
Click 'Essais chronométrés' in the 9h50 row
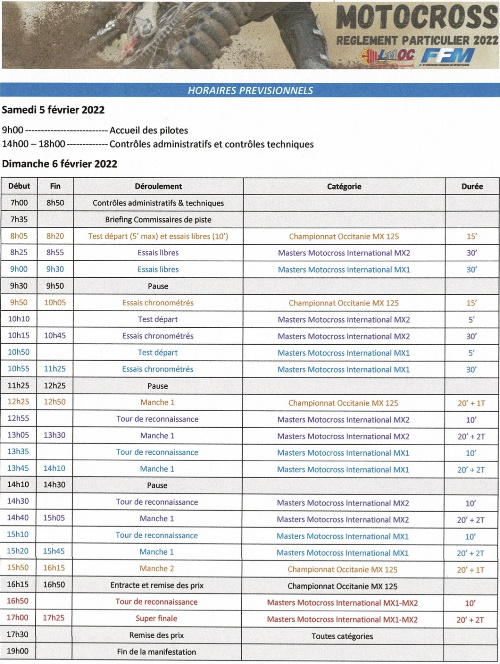[158, 302]
